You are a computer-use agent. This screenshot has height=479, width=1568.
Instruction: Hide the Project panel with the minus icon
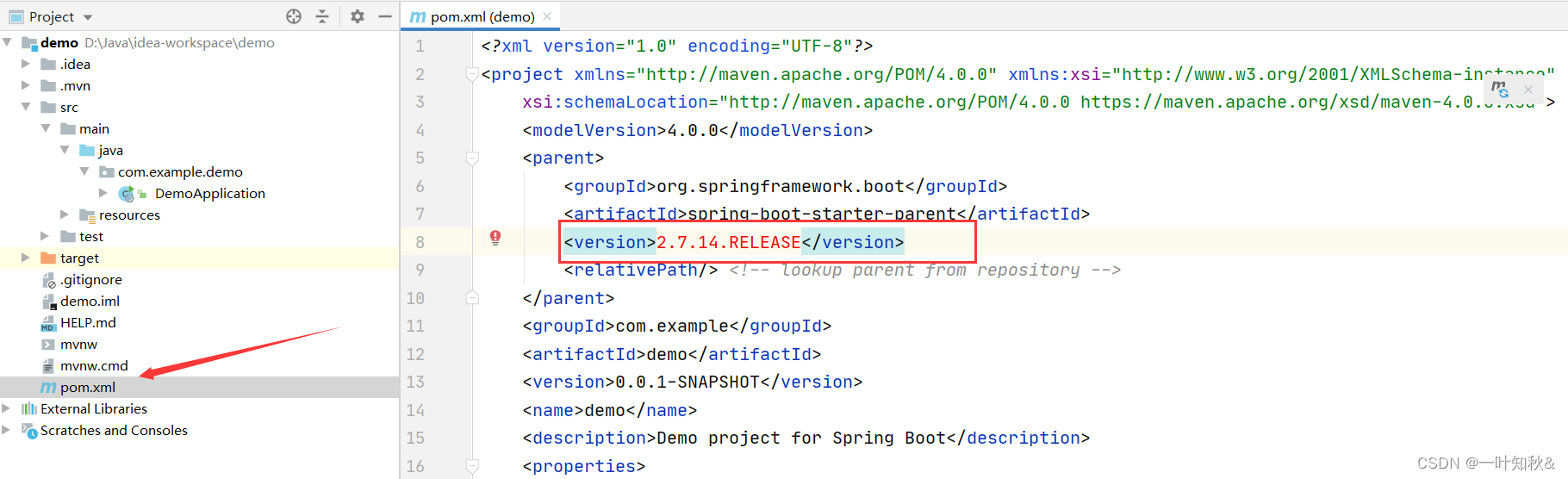pyautogui.click(x=385, y=16)
